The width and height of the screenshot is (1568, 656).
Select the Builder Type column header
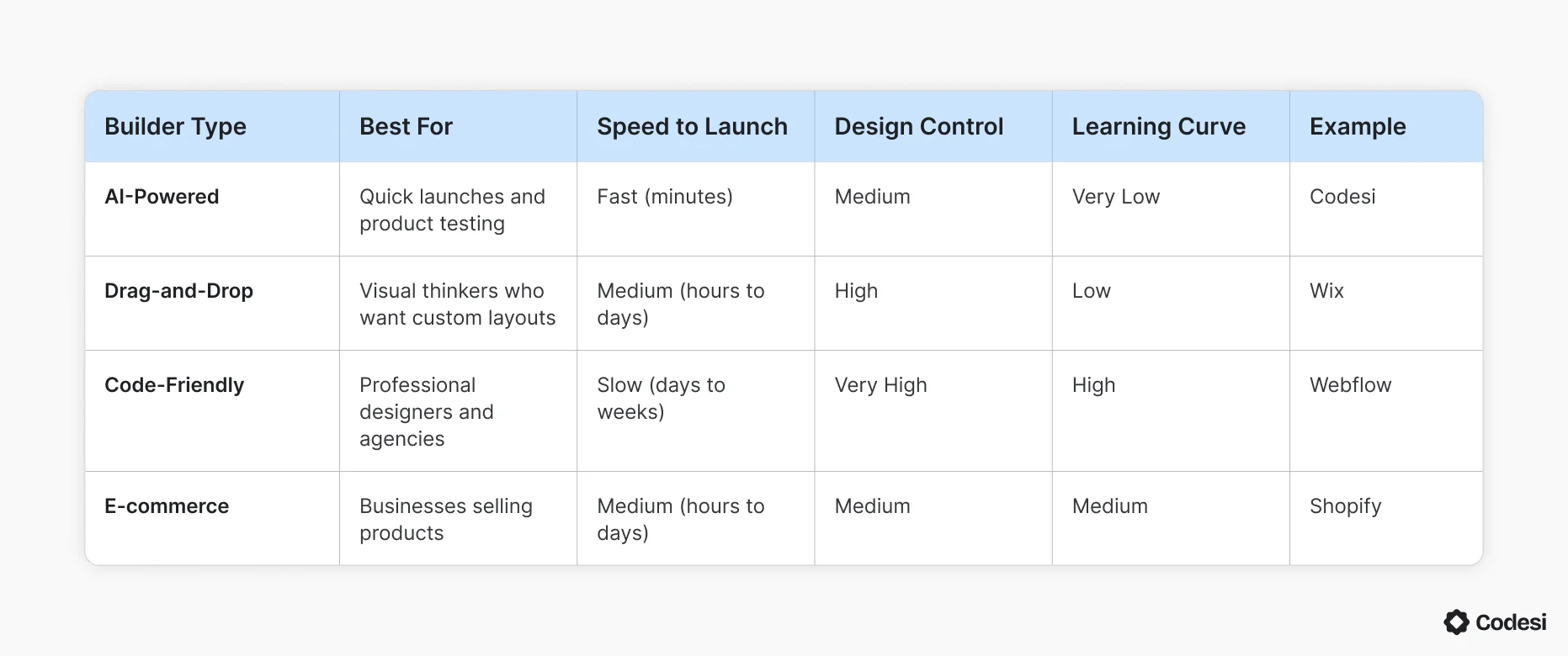[175, 126]
